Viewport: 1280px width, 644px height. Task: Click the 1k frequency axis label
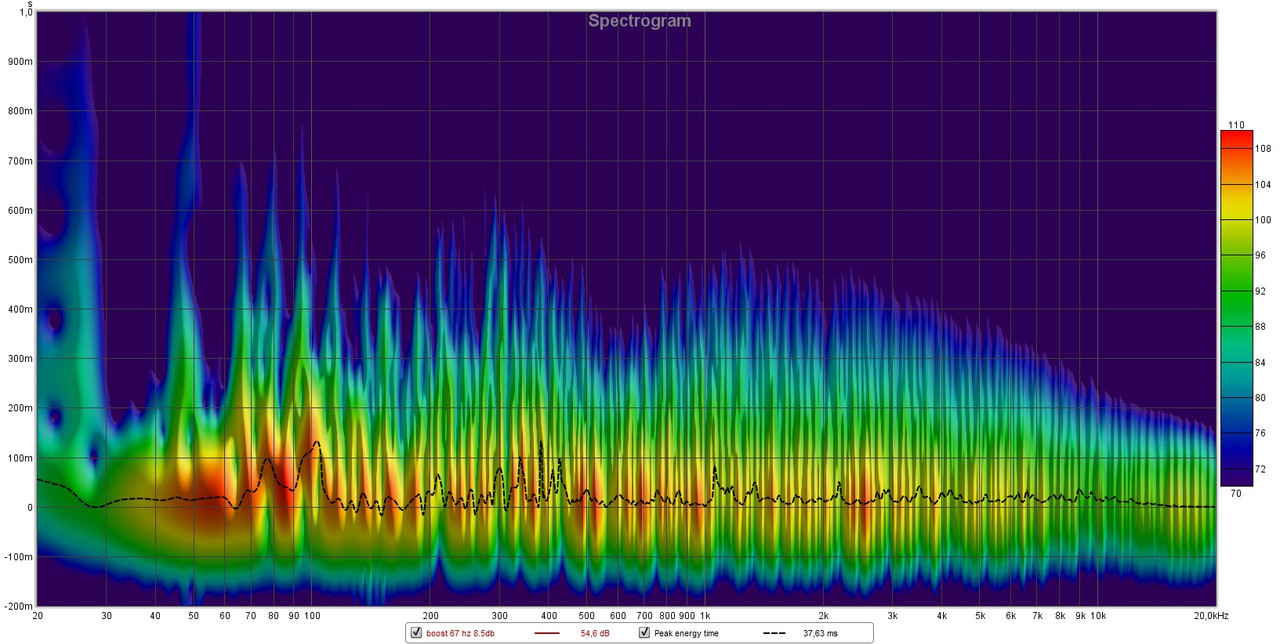(x=705, y=615)
